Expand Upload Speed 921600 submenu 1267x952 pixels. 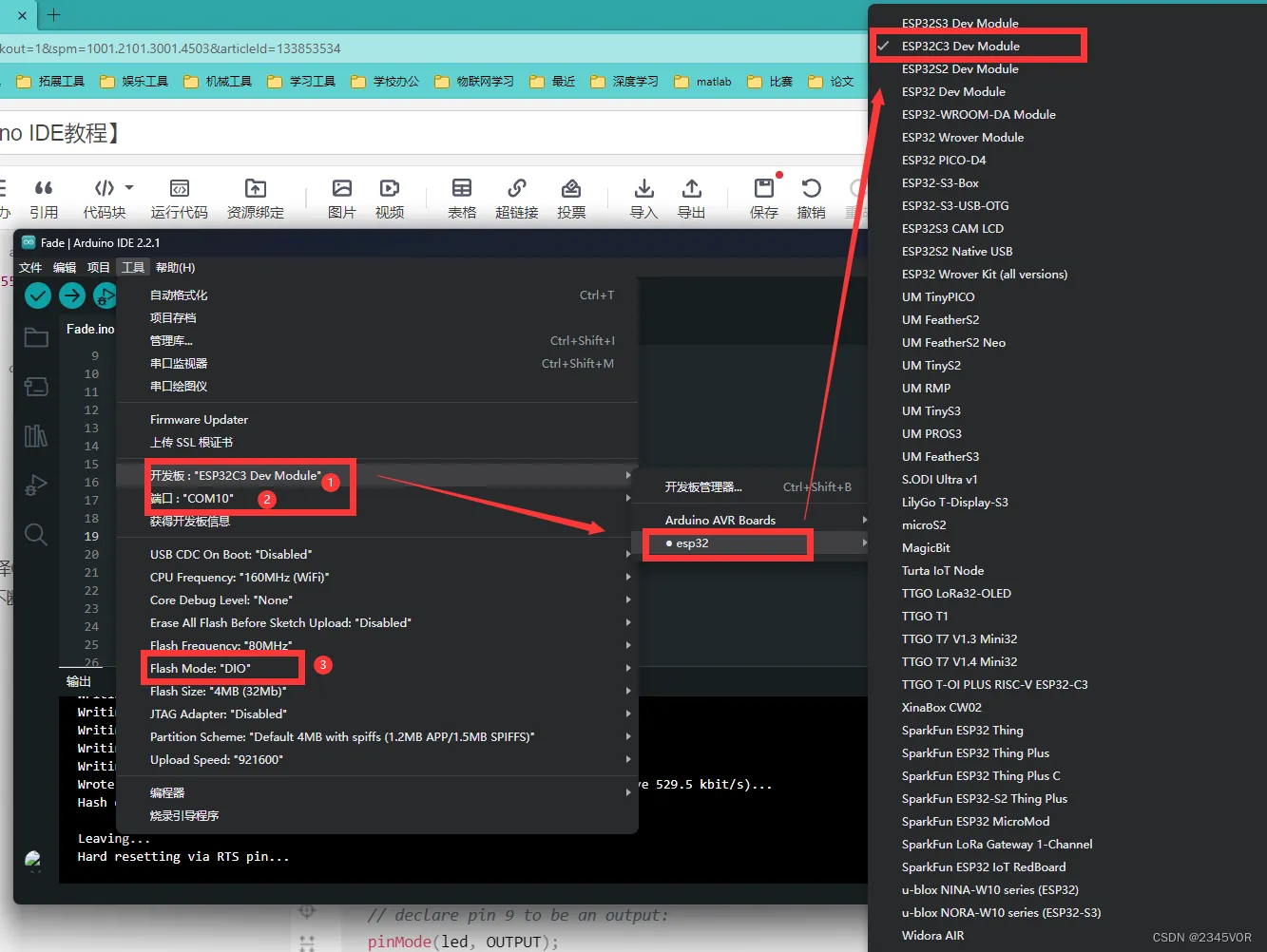click(376, 759)
